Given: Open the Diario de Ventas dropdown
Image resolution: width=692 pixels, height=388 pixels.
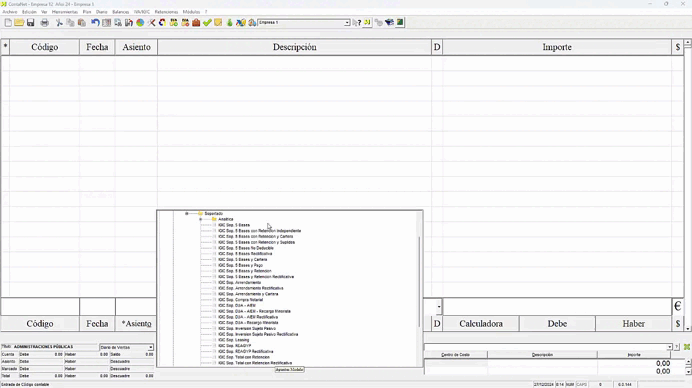Looking at the screenshot, I should (x=150, y=347).
